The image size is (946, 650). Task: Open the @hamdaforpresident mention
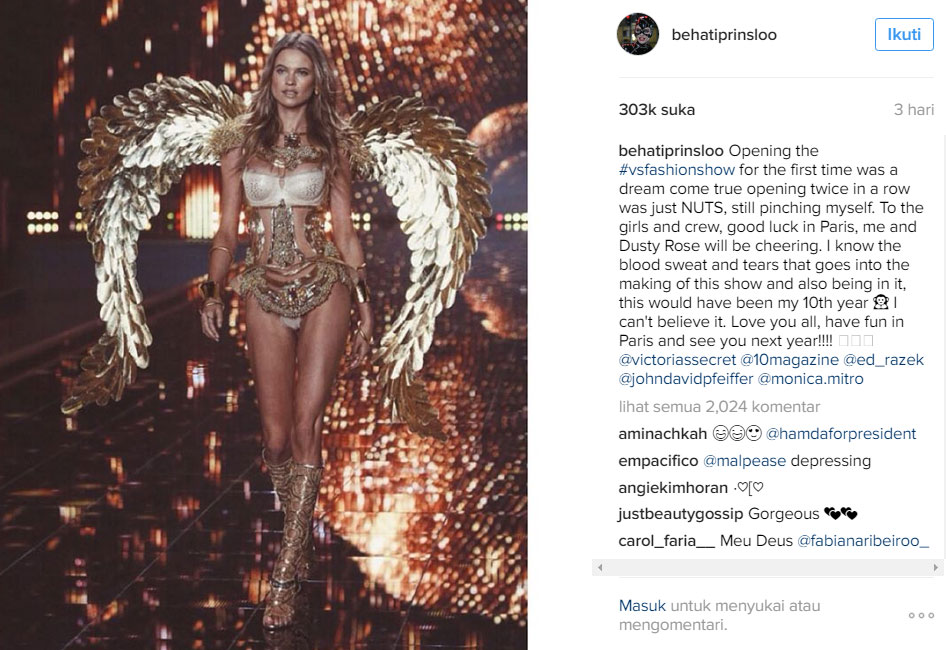840,434
